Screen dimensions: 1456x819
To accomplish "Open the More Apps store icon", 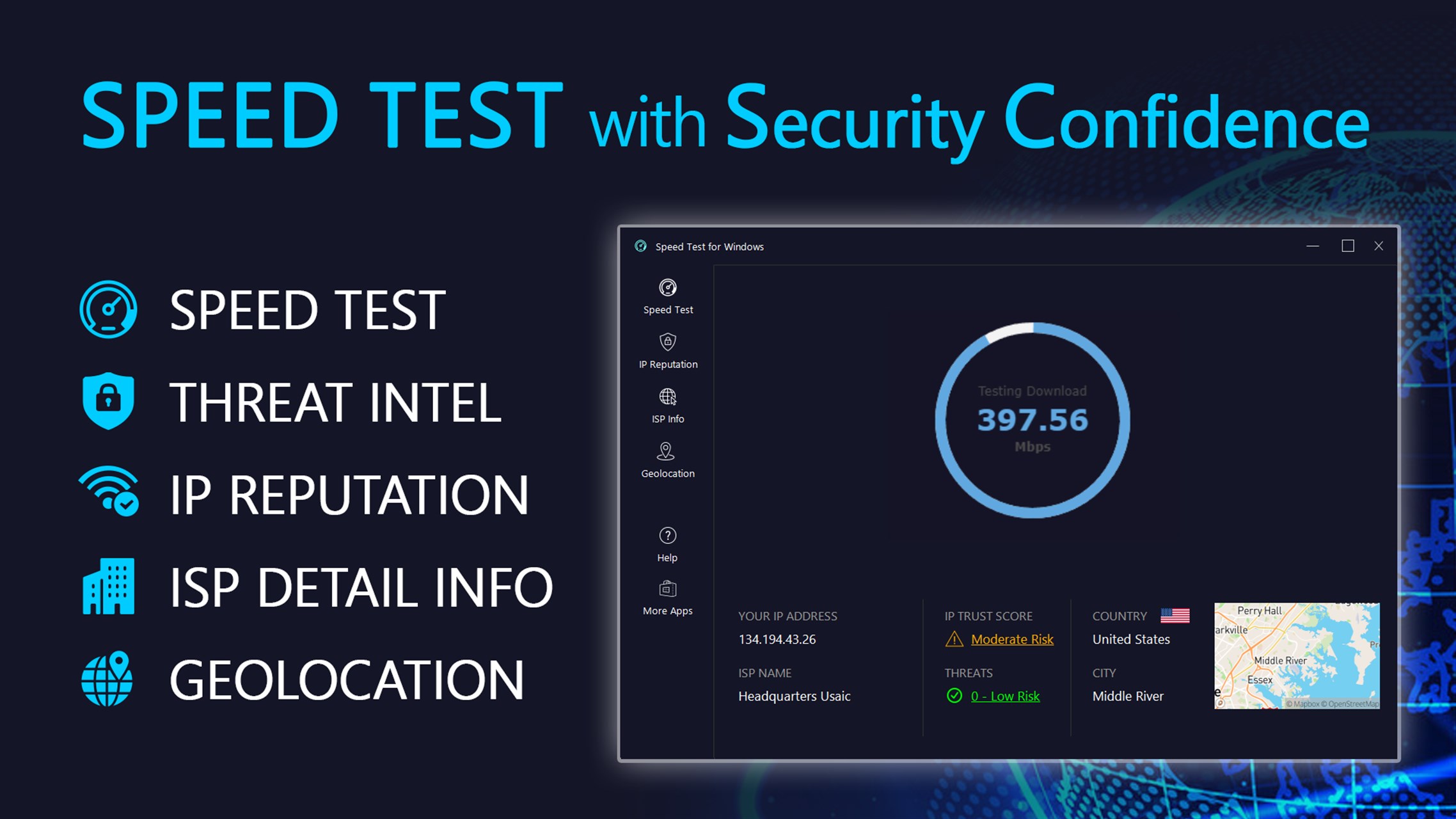I will (667, 589).
